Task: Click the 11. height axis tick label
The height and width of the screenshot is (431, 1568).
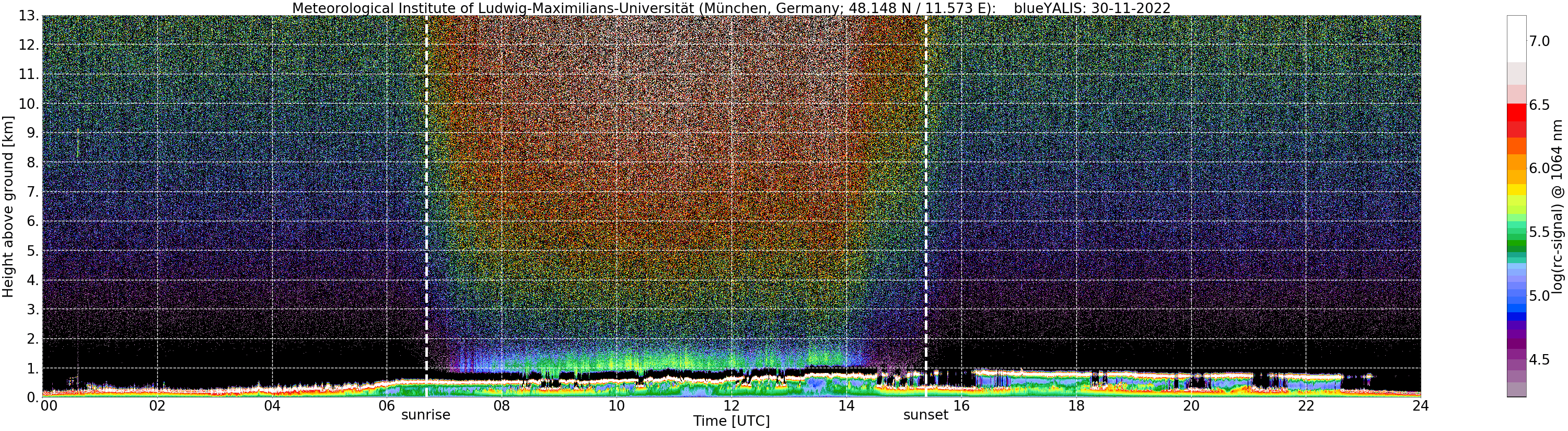Action: (28, 74)
